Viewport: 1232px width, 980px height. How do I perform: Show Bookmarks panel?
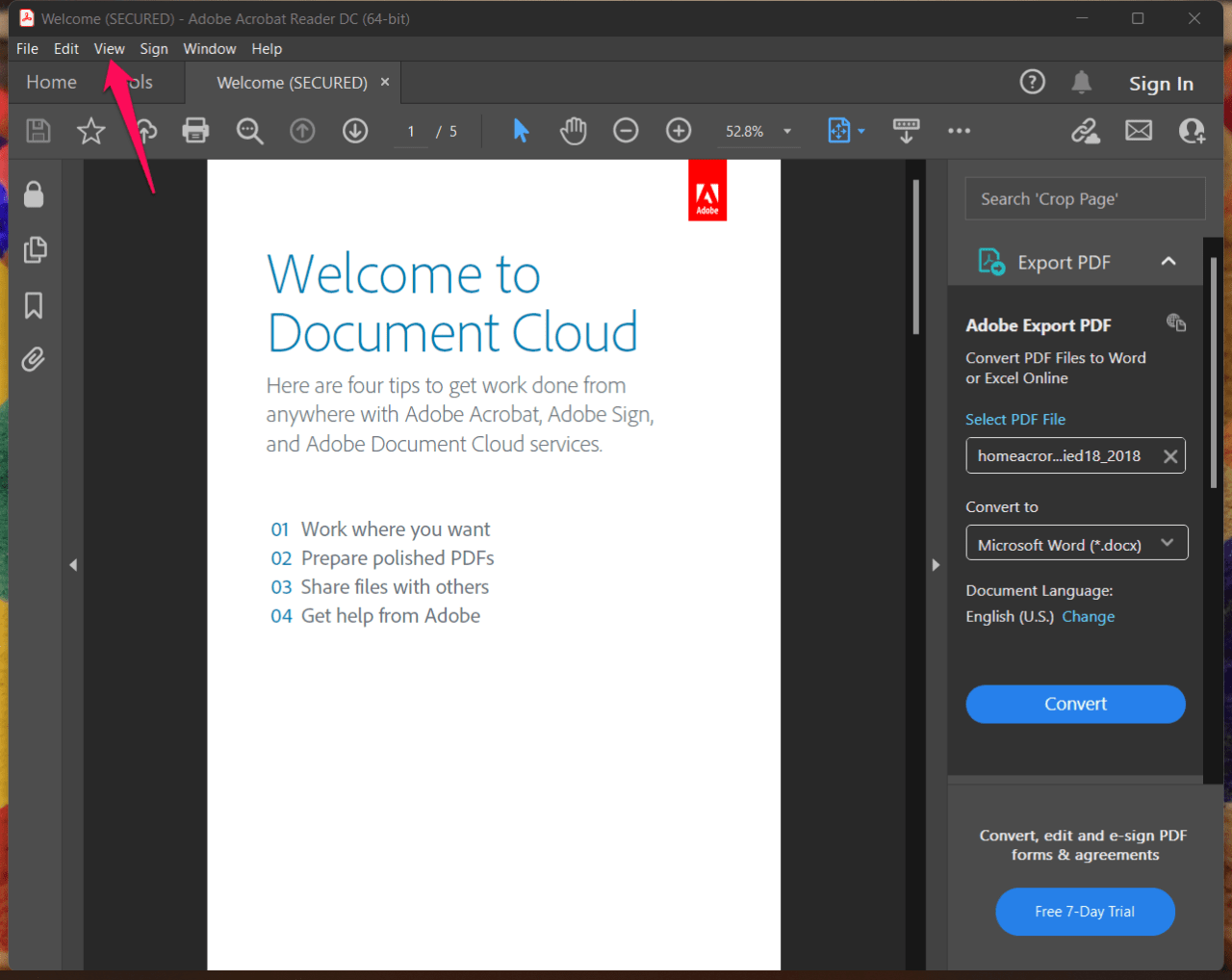(x=35, y=305)
